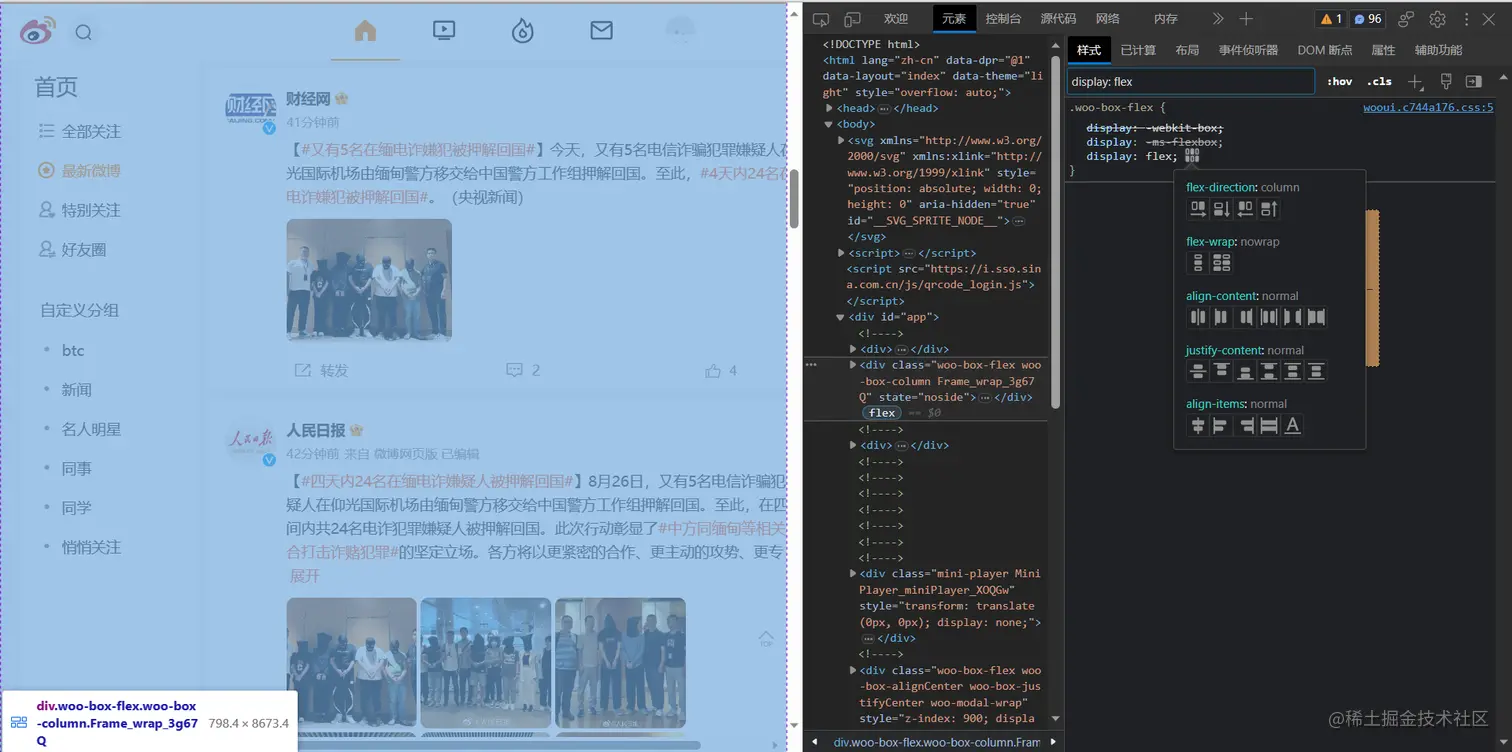The image size is (1512, 752).
Task: Collapse the div id="app" node
Action: coord(841,317)
